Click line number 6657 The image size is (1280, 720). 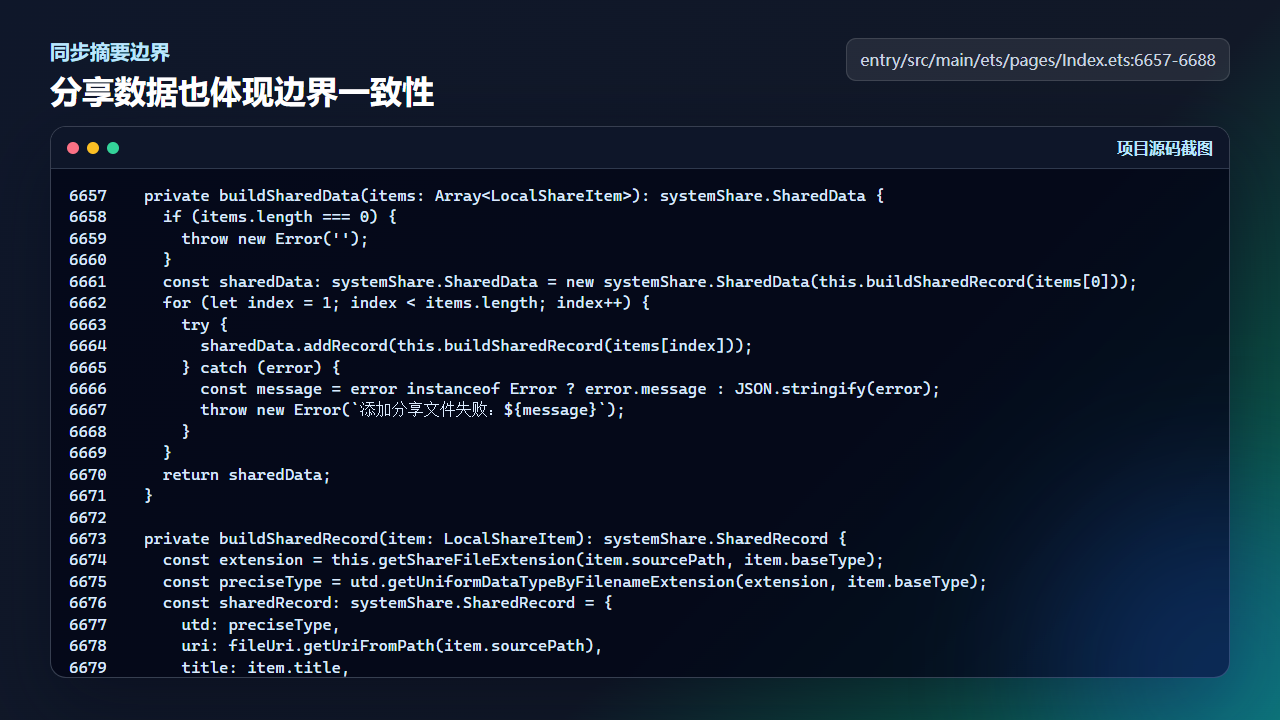[x=88, y=196]
